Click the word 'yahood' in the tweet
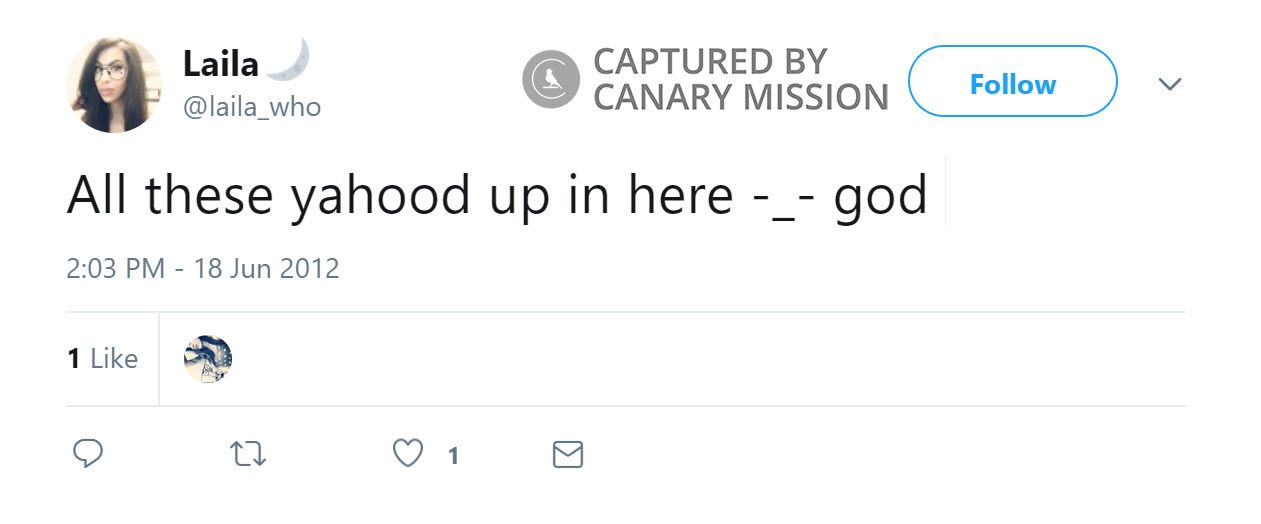 pos(380,196)
